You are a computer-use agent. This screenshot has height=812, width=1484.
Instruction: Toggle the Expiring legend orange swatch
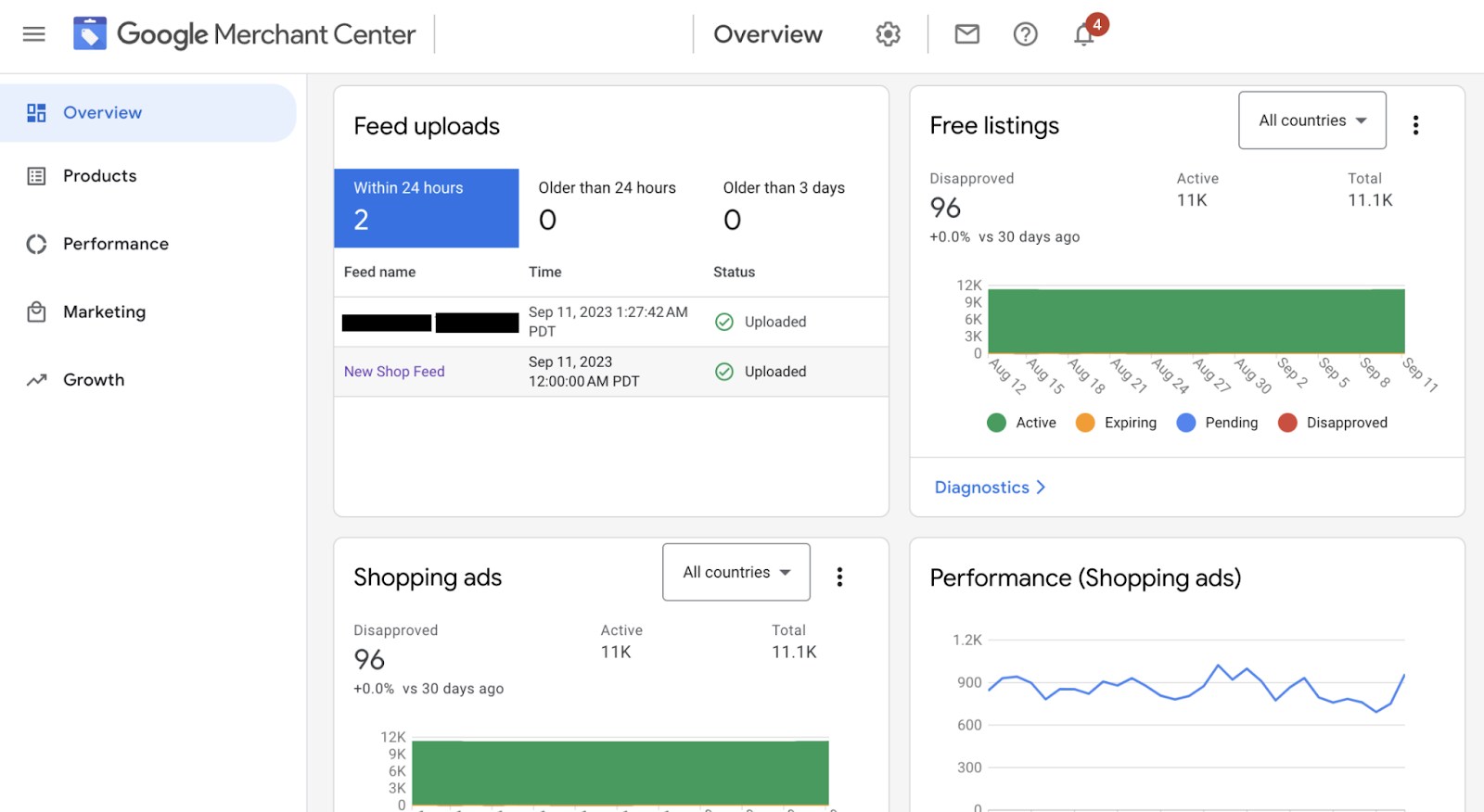click(x=1085, y=423)
